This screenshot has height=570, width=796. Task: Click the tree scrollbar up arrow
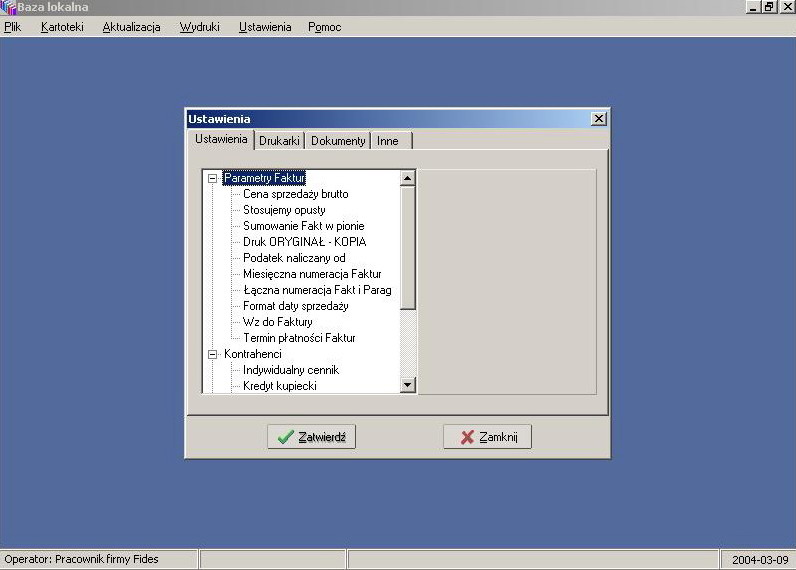click(x=408, y=178)
